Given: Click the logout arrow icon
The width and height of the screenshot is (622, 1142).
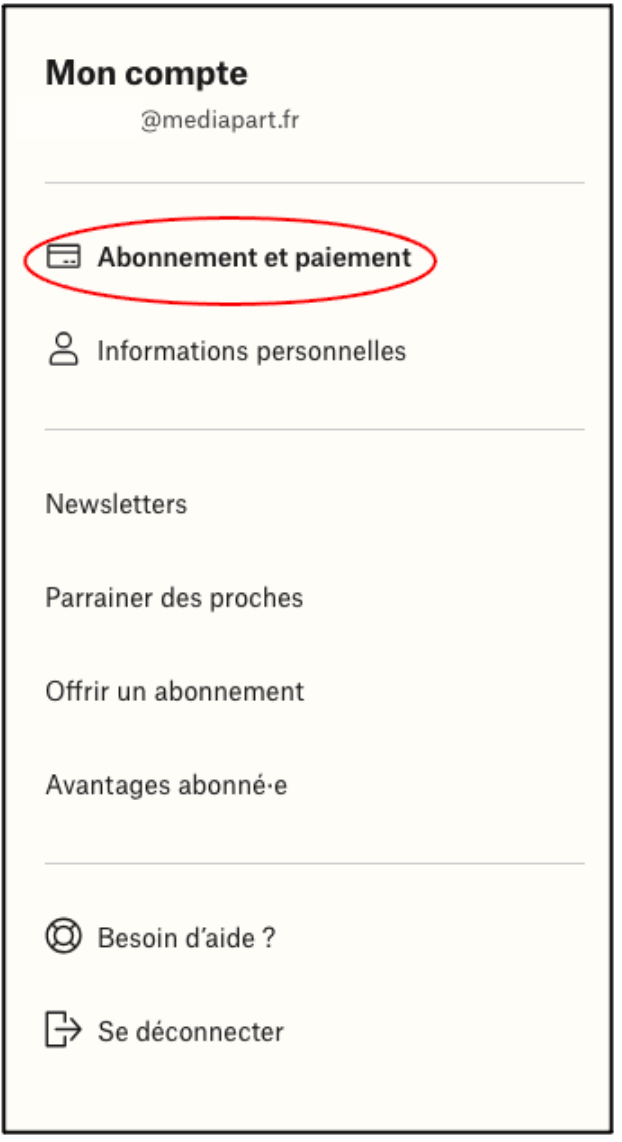Looking at the screenshot, I should [63, 1029].
